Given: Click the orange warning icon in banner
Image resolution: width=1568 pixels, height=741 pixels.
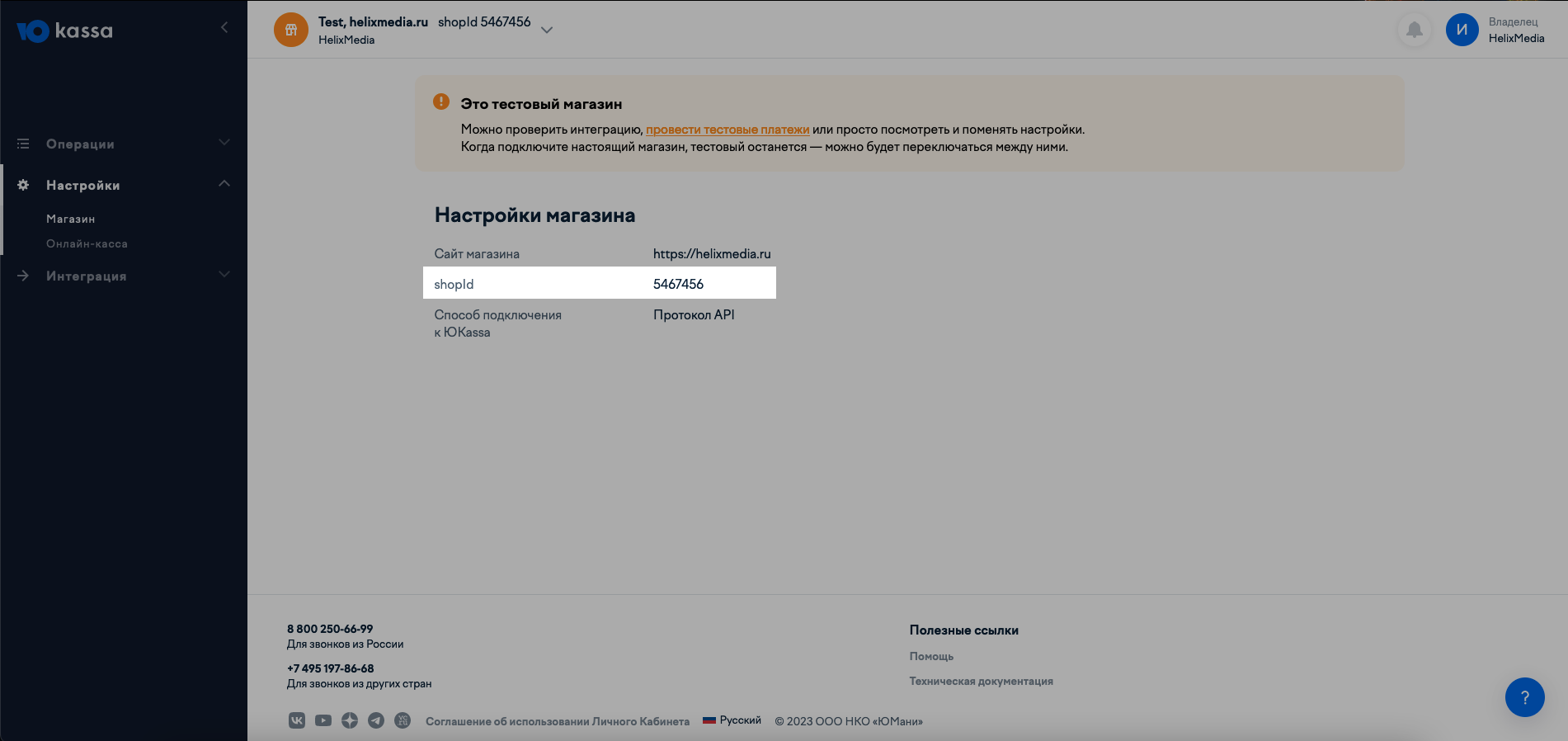Looking at the screenshot, I should [x=441, y=101].
